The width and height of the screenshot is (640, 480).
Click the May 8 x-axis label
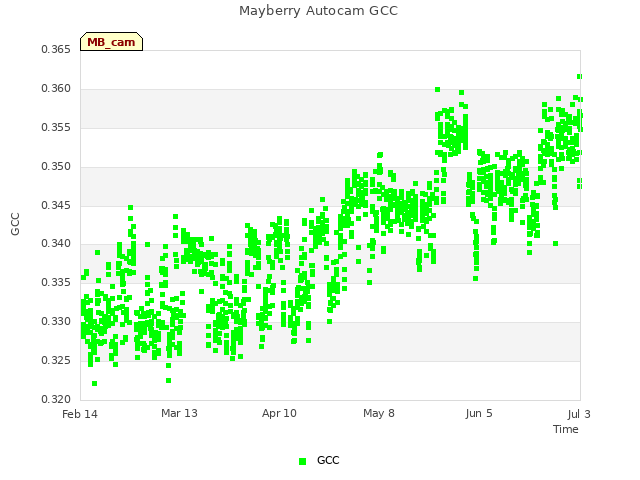[x=379, y=413]
